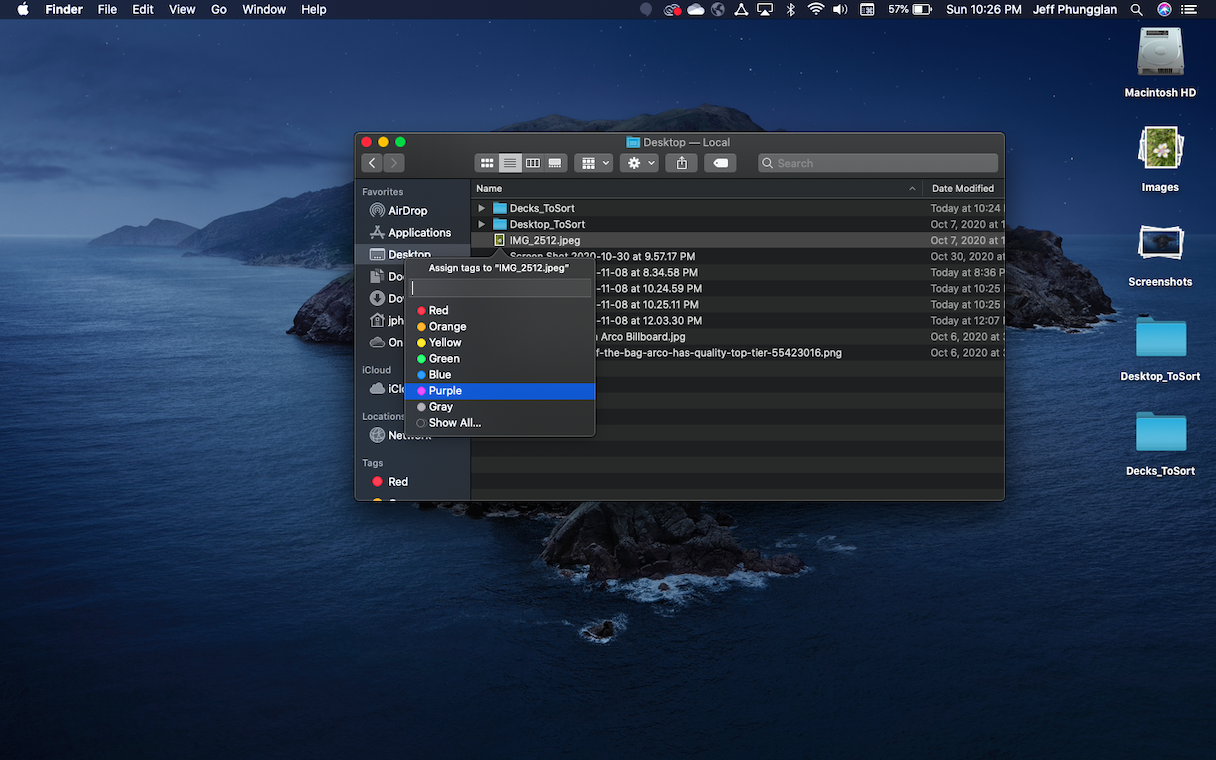Screen dimensions: 1216x760
Task: Open the Go menu in the menu bar
Action: pos(218,9)
